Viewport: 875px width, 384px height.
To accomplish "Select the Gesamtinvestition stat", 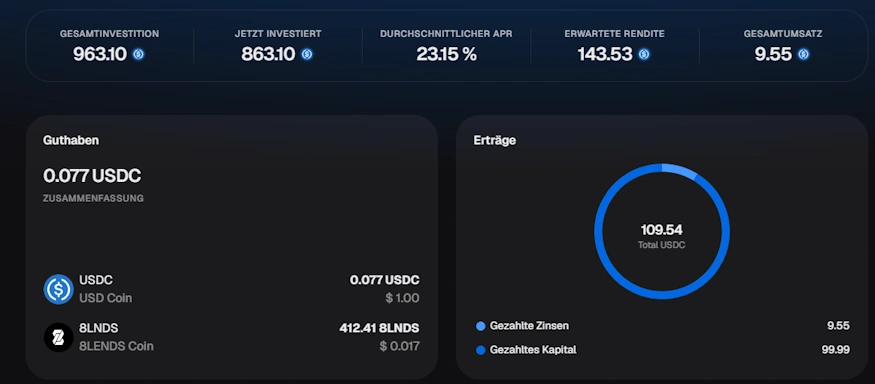I will (x=109, y=46).
